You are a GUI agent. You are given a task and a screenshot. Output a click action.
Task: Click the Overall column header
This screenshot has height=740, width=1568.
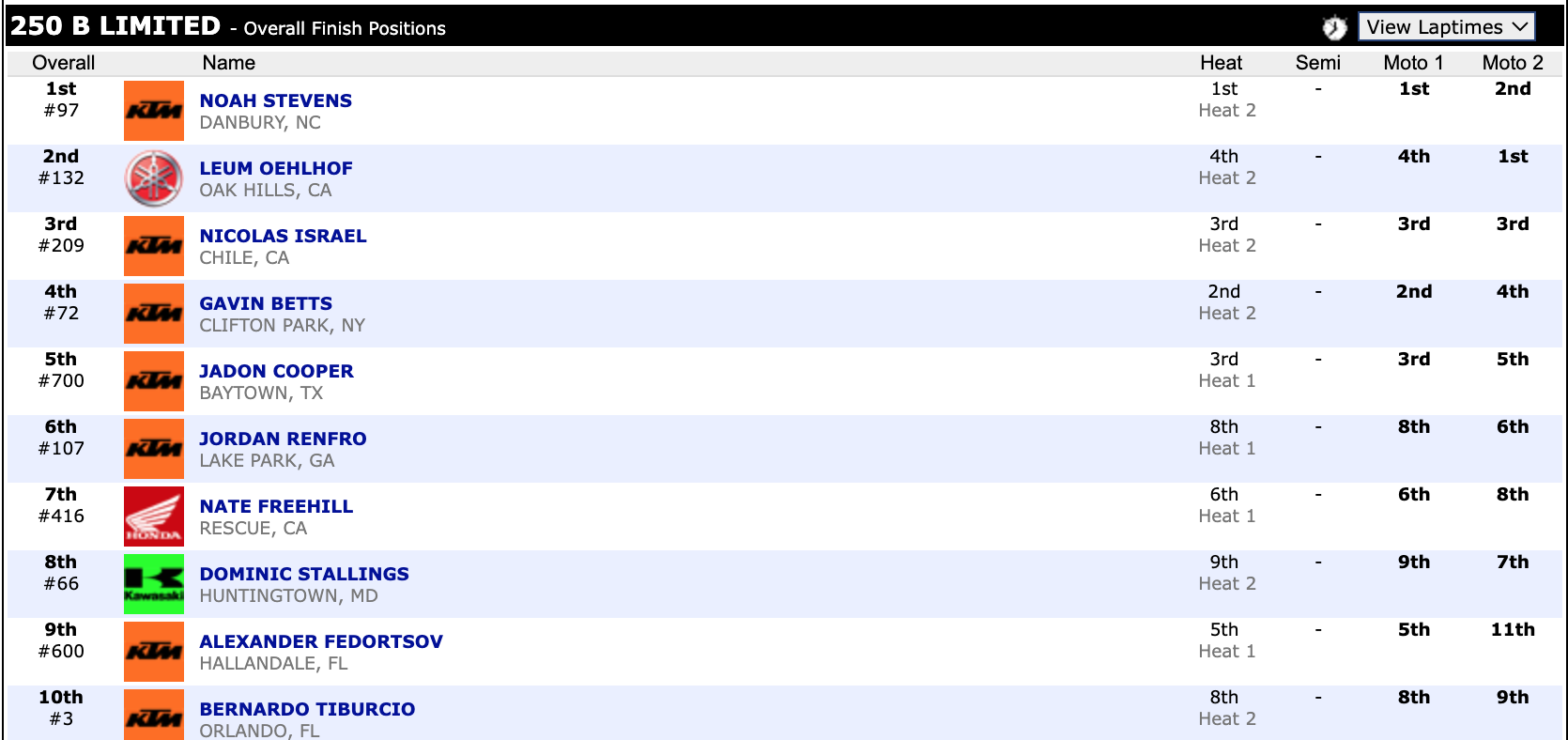coord(63,63)
